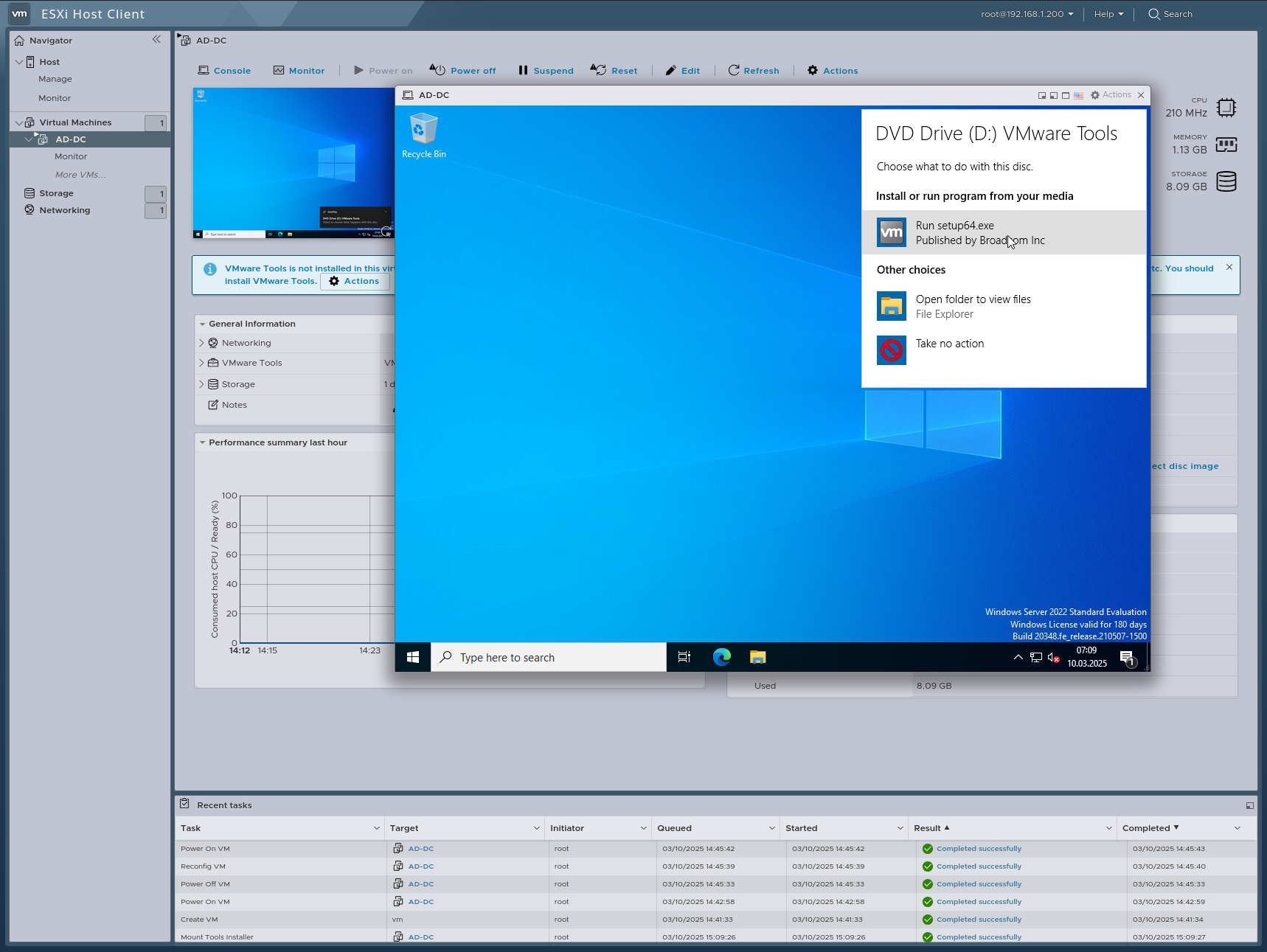Power off the AD-DC virtual machine
The height and width of the screenshot is (952, 1267).
click(x=462, y=70)
